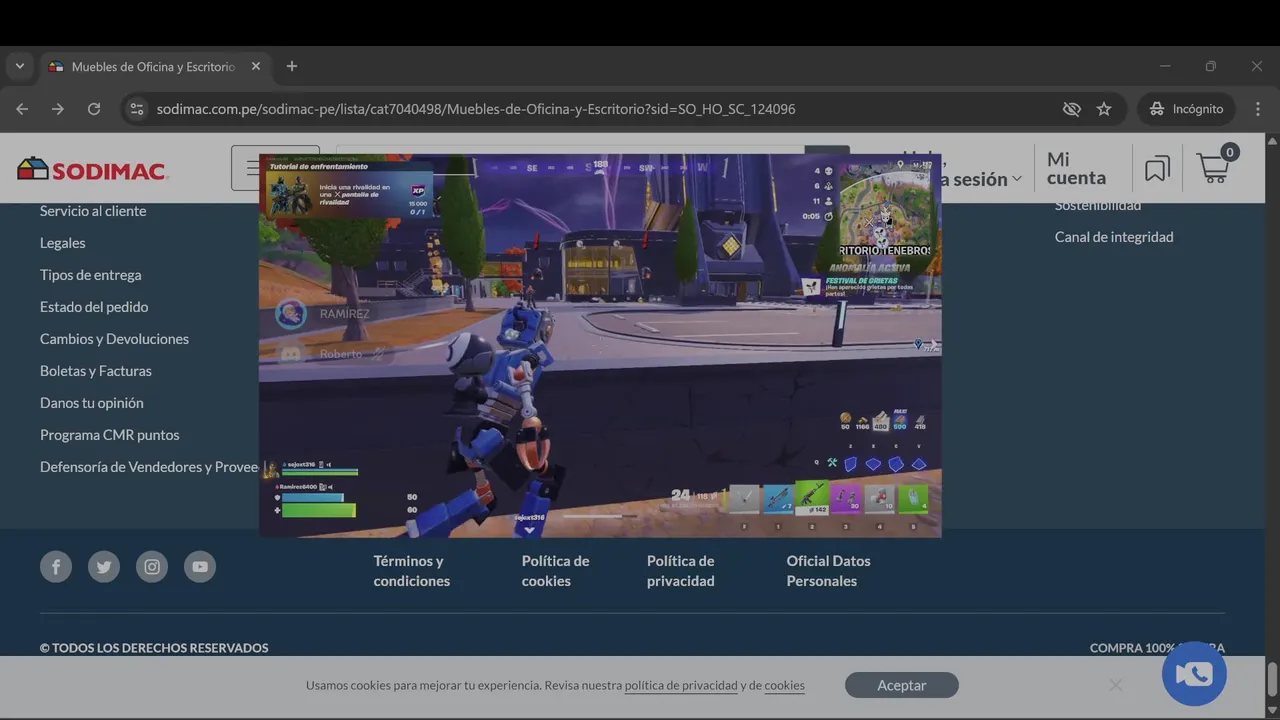Click the green weapon slot in game hotbar
Viewport: 1280px width, 720px height.
pos(811,499)
